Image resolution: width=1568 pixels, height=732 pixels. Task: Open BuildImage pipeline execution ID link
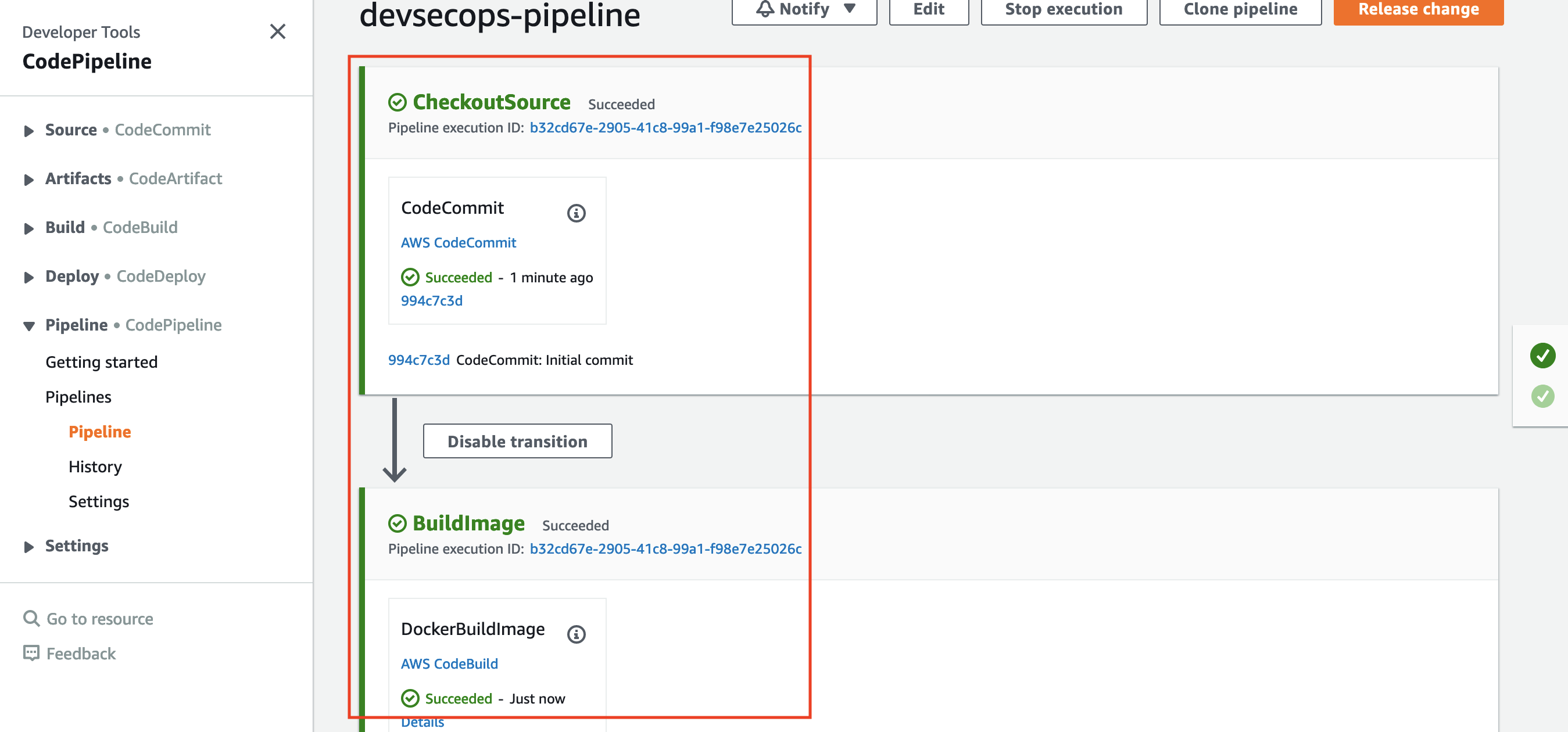pyautogui.click(x=665, y=548)
